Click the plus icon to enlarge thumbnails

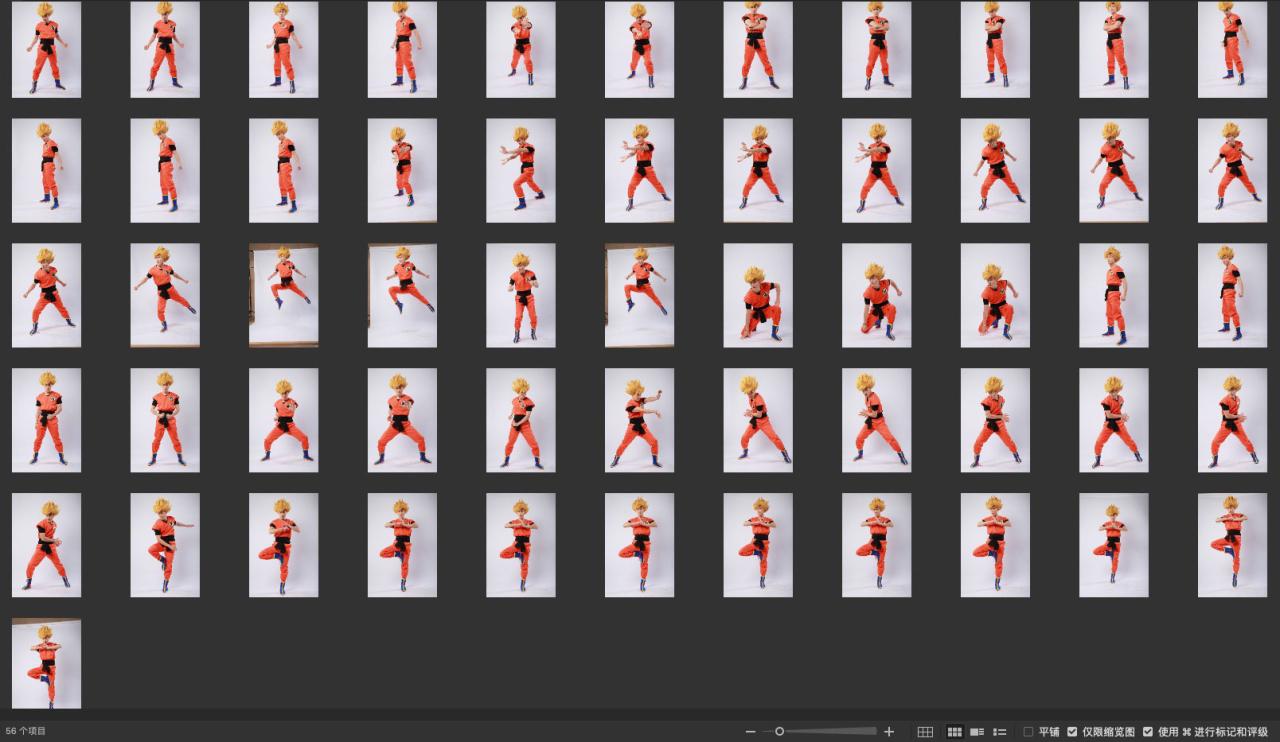point(889,732)
